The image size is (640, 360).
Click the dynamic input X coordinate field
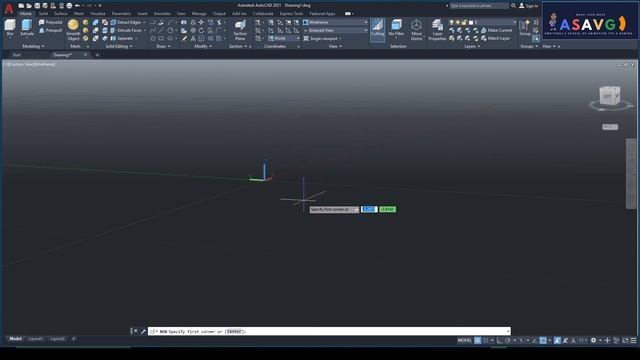369,209
